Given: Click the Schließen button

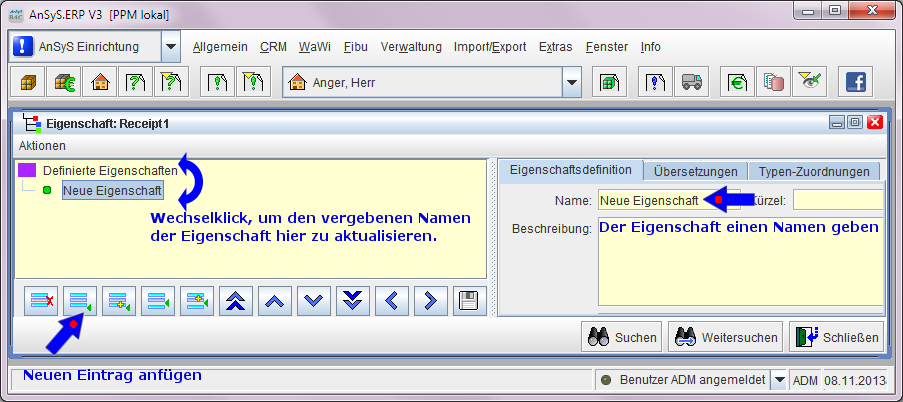Looking at the screenshot, I should (x=838, y=338).
